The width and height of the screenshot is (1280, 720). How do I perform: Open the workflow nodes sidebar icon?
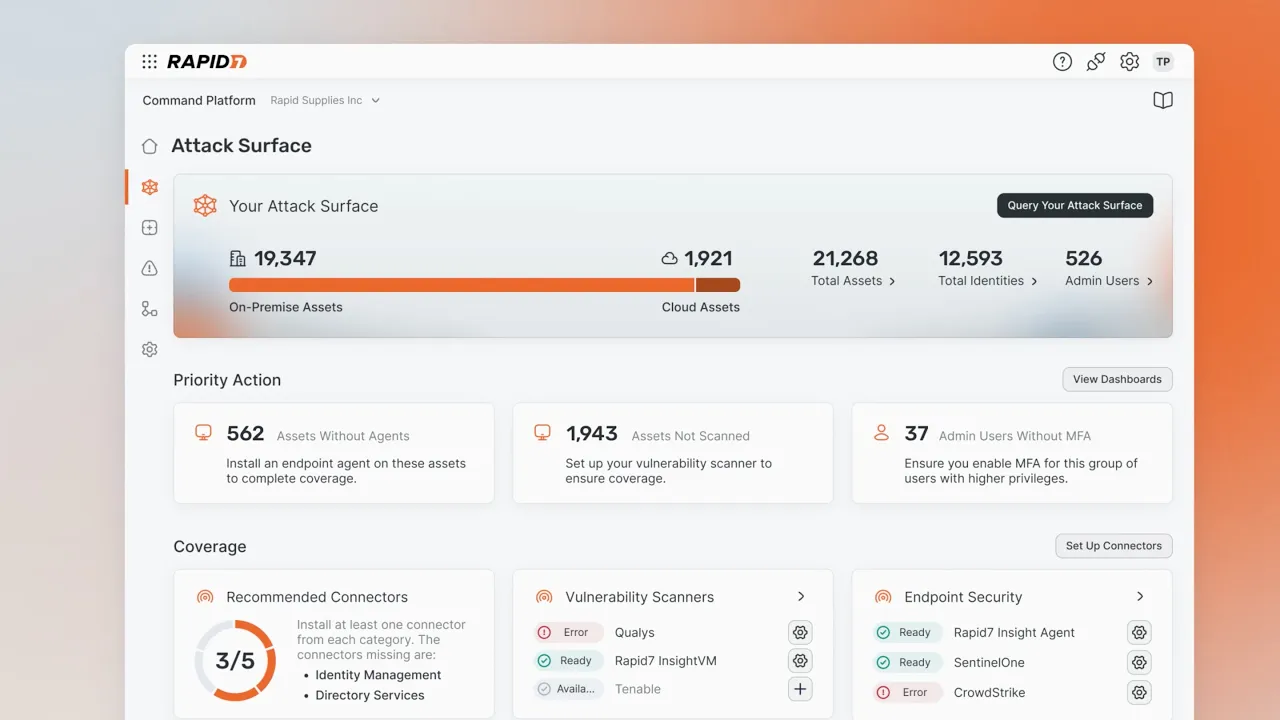[x=149, y=309]
